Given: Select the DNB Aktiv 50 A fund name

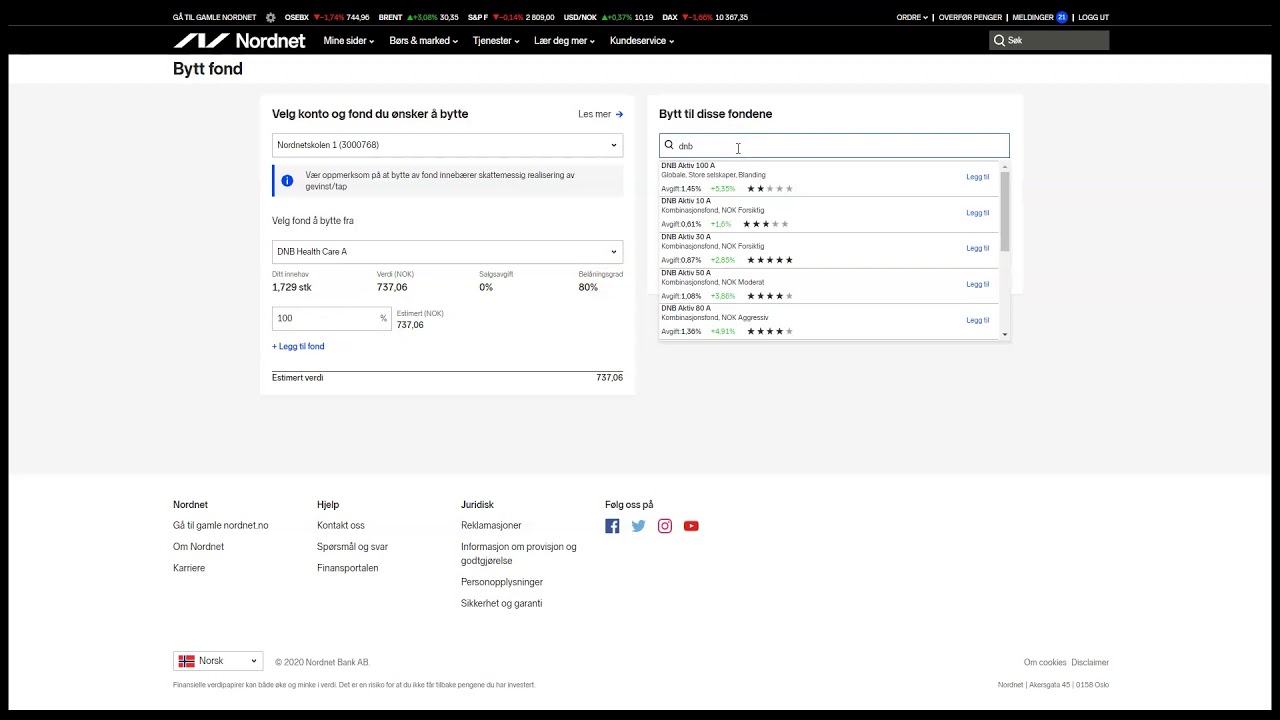Looking at the screenshot, I should point(686,273).
